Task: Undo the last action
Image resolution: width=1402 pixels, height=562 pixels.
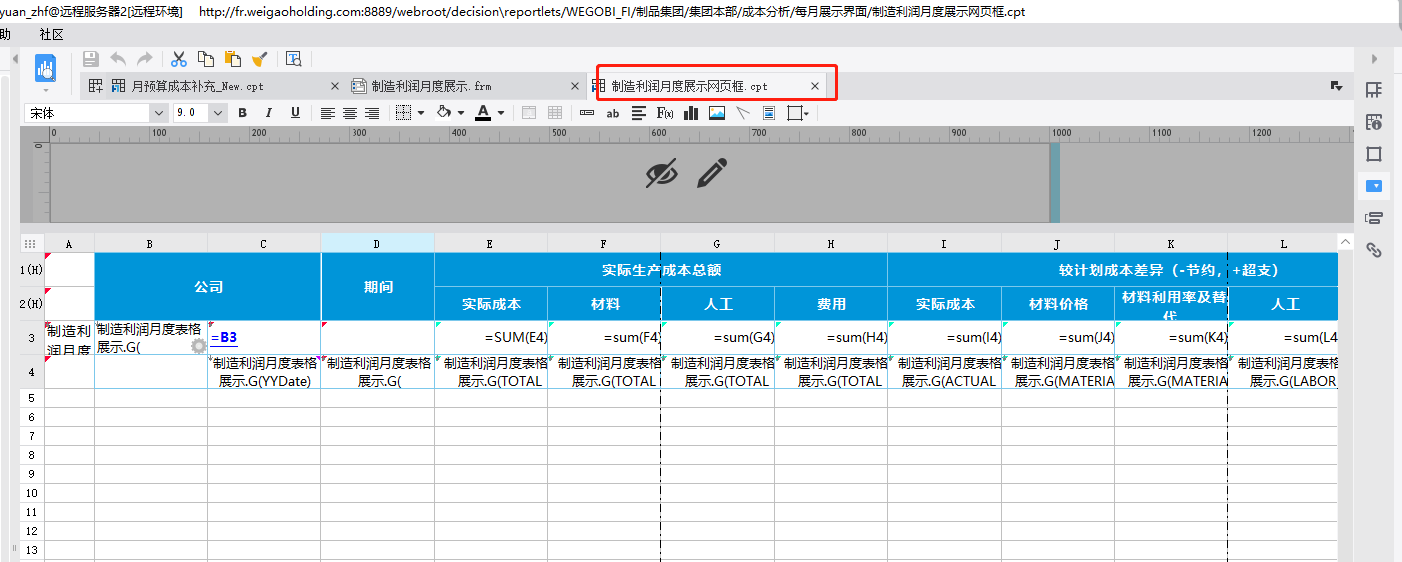Action: [x=118, y=59]
